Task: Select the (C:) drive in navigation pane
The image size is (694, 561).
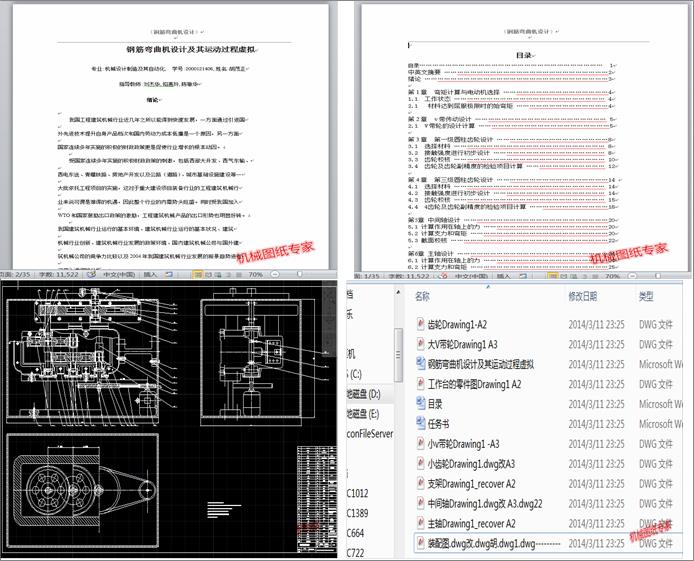Action: click(x=355, y=374)
